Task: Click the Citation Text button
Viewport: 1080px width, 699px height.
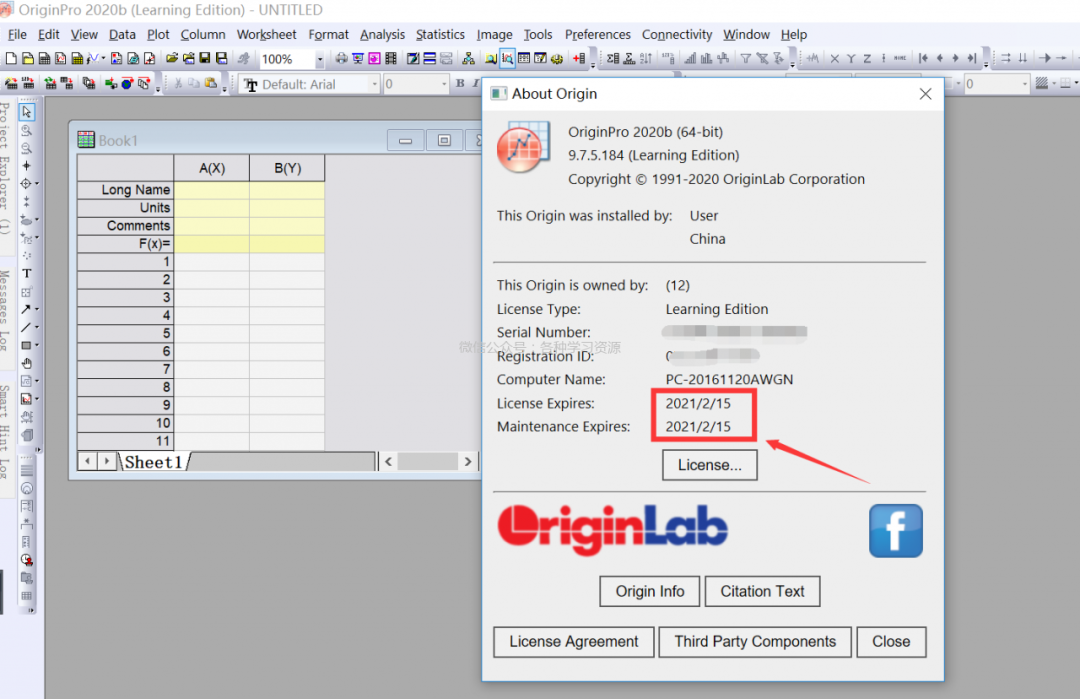Action: (x=762, y=592)
